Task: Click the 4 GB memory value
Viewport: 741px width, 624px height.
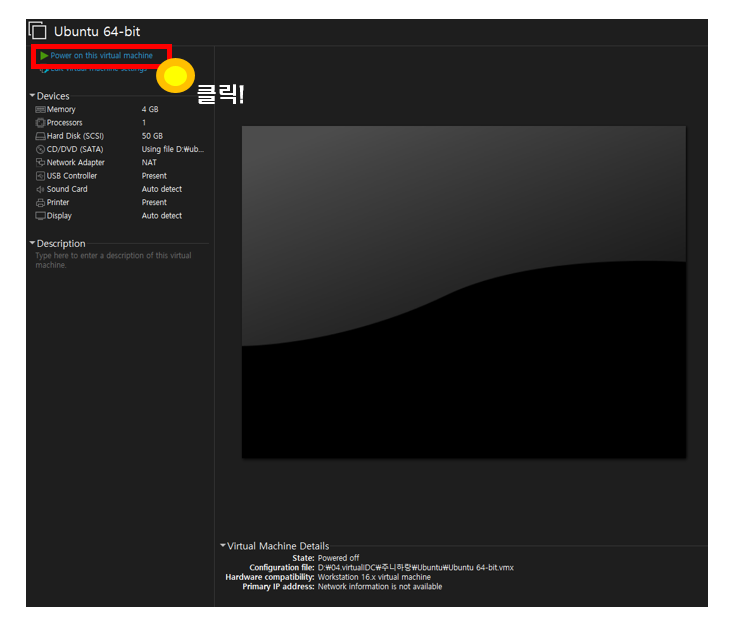Action: (x=150, y=109)
